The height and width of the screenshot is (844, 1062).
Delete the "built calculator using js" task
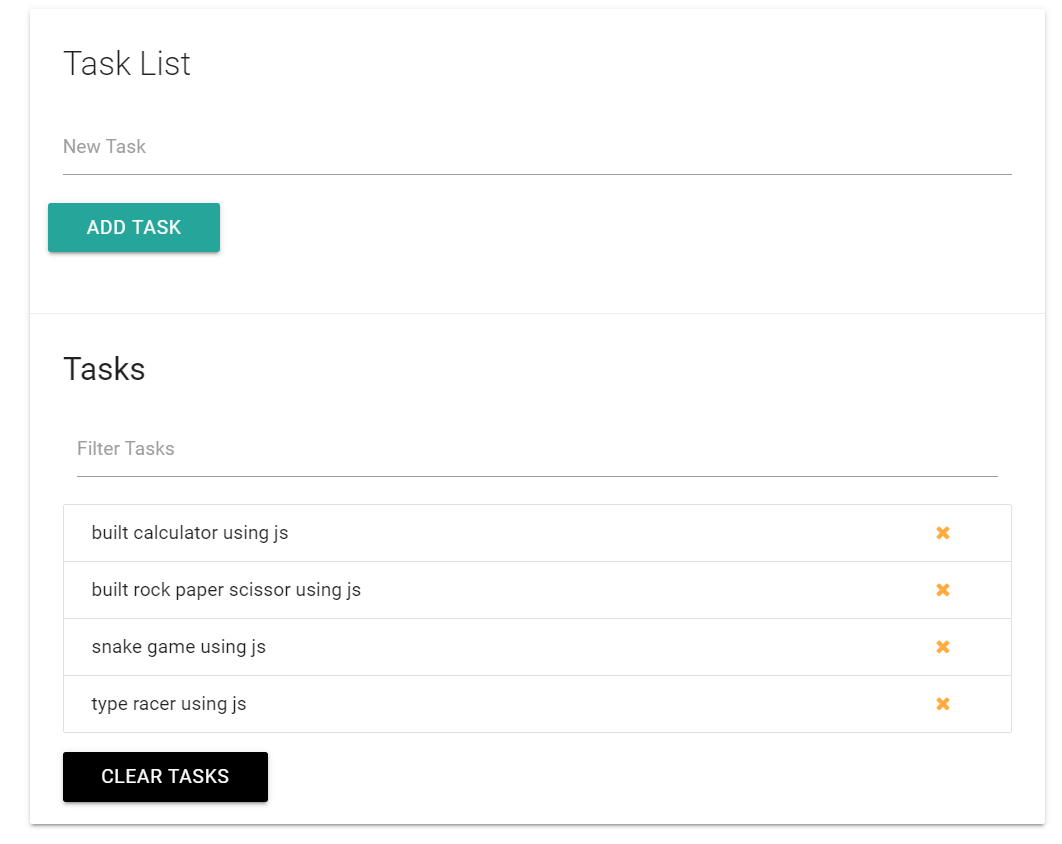click(942, 533)
